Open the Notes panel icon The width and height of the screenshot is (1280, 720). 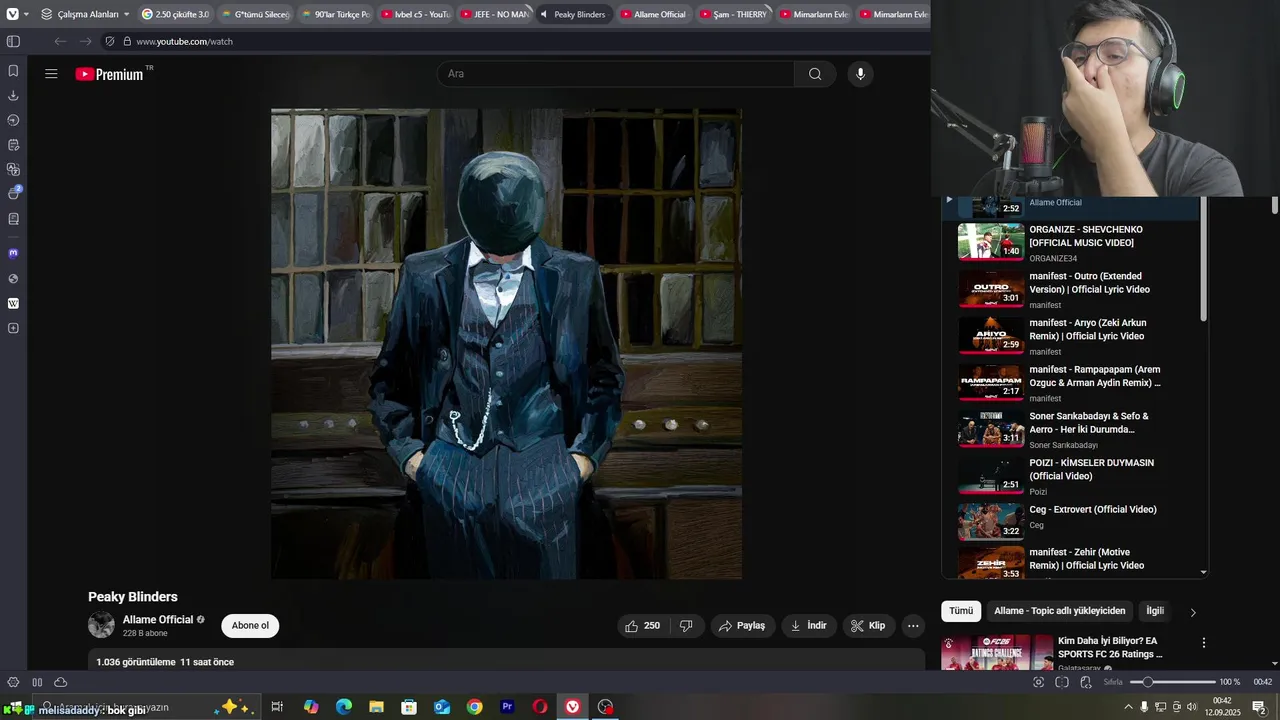pyautogui.click(x=13, y=145)
